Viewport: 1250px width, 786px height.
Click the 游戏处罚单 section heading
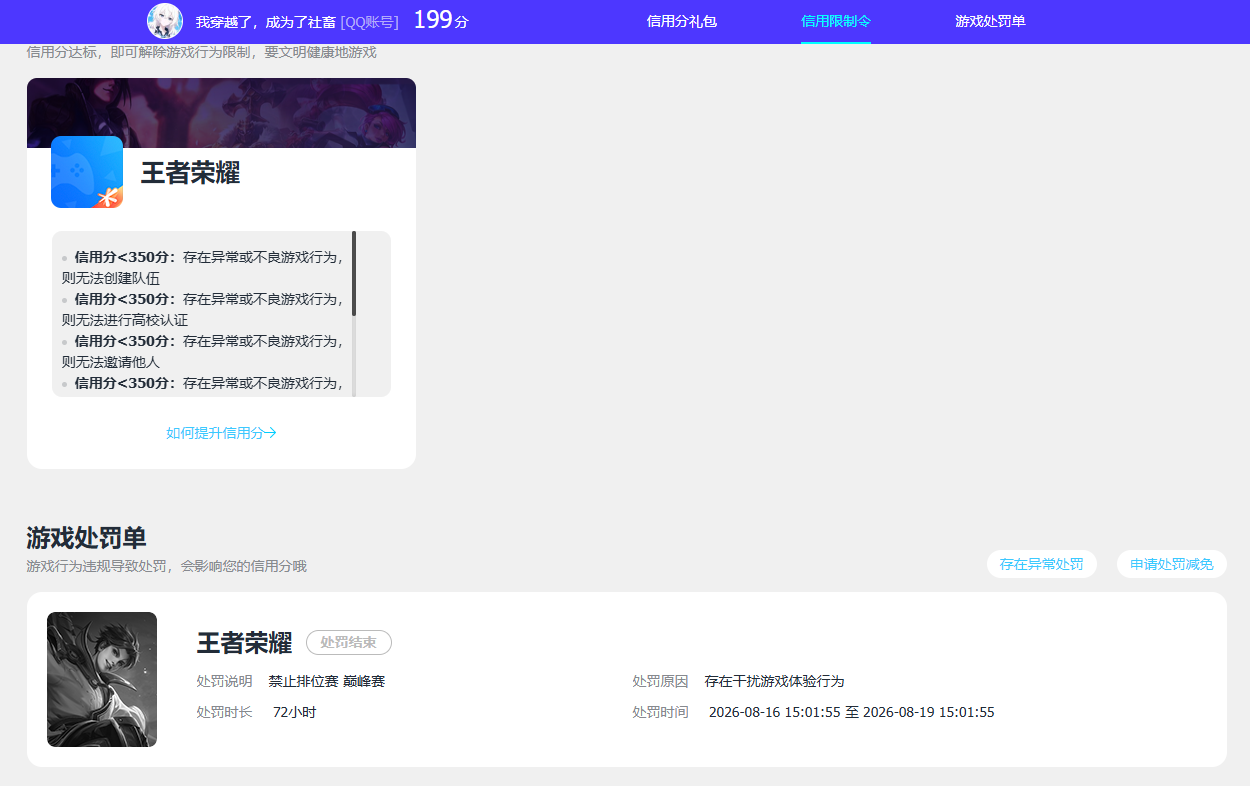click(x=86, y=537)
